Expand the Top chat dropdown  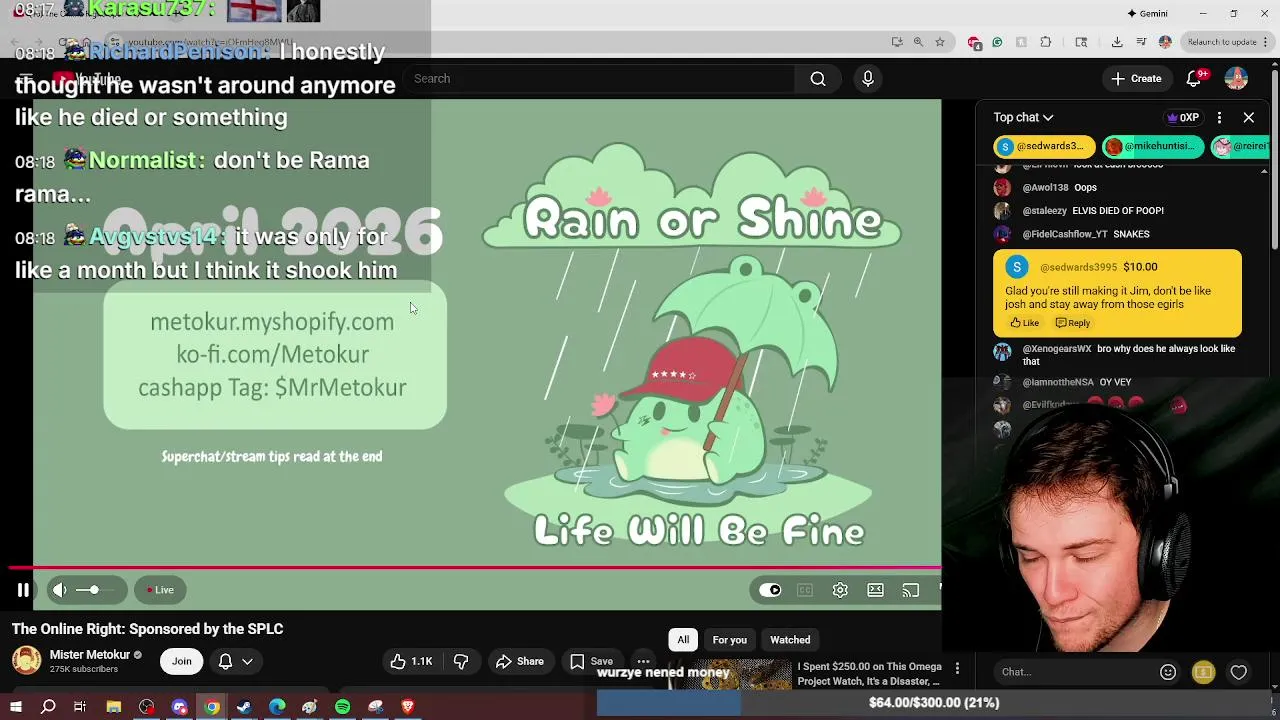coord(1023,118)
